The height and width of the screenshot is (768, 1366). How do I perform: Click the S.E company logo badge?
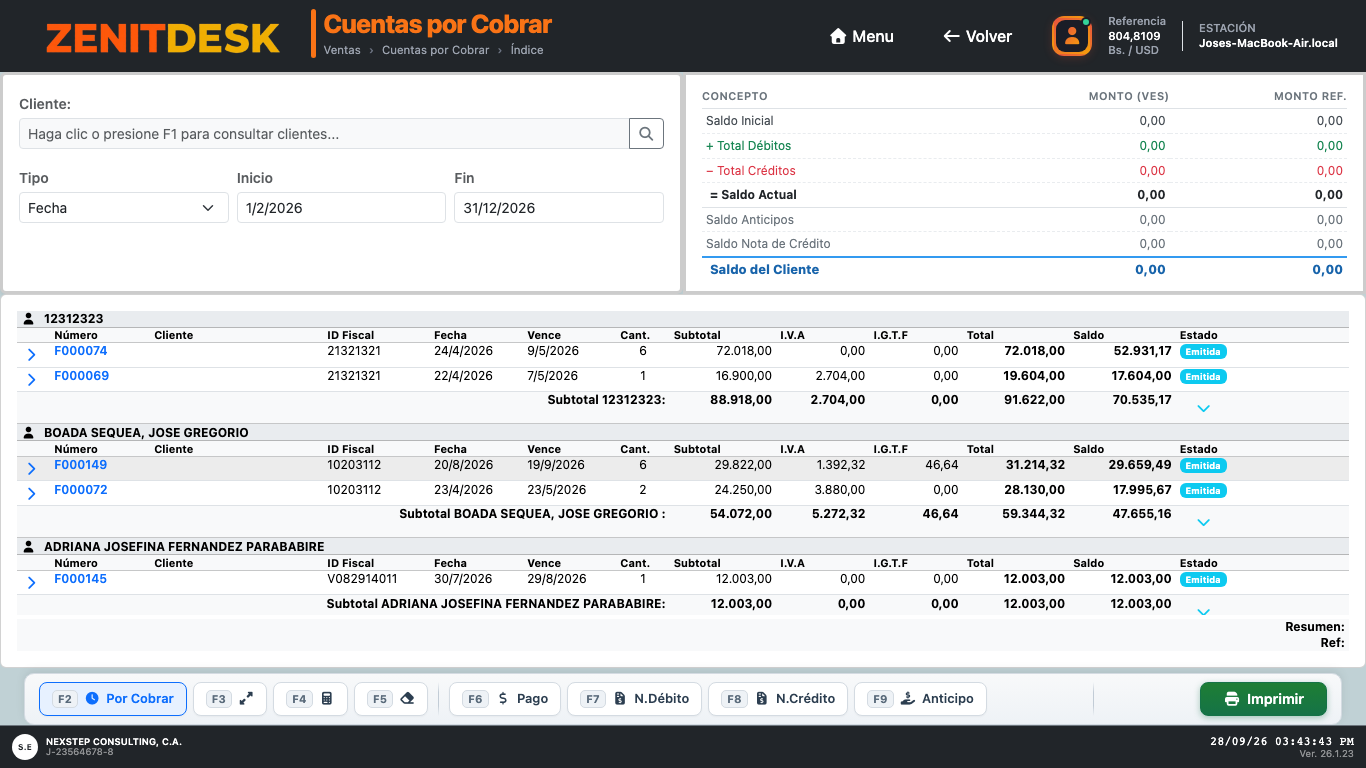coord(24,747)
